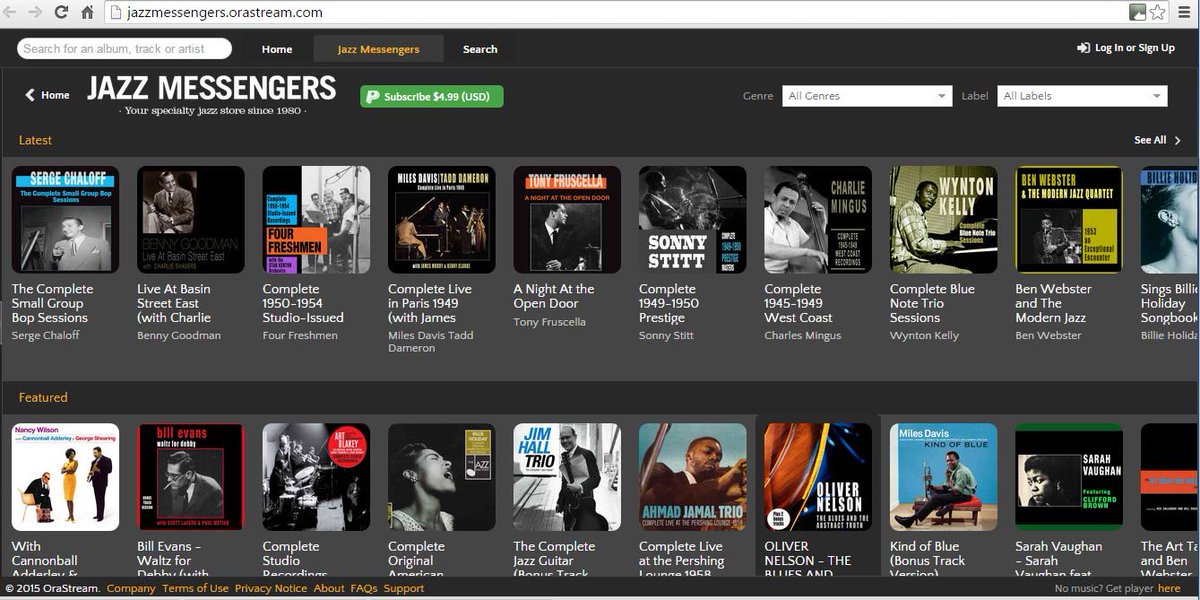
Task: Open the All Genres dropdown
Action: coord(867,96)
